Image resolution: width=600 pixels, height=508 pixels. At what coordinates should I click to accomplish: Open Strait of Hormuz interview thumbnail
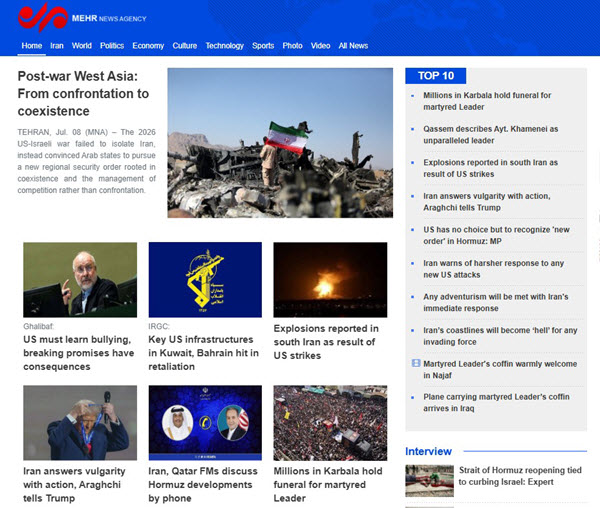[429, 481]
